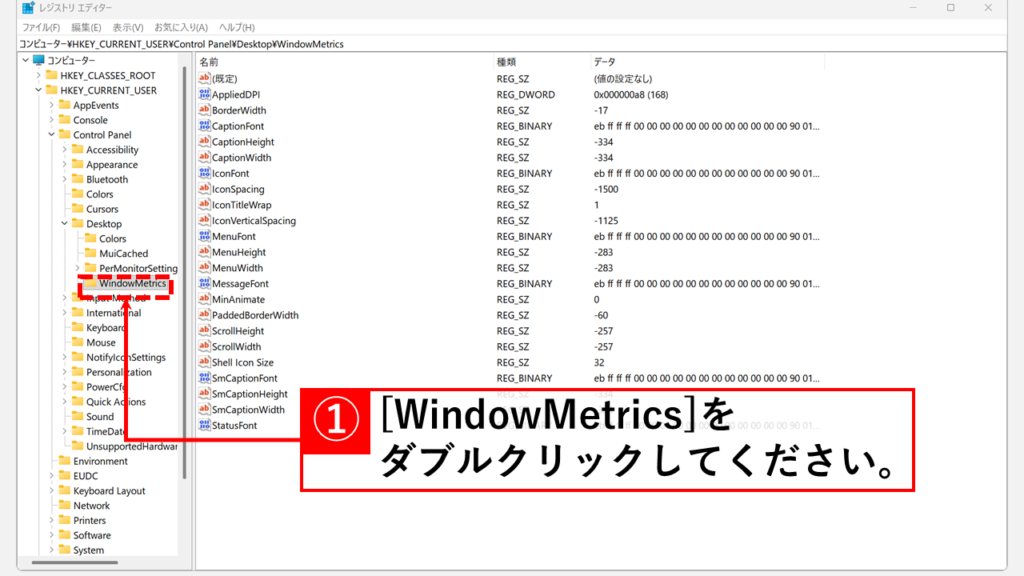Click the コンピューター computer icon in tree
Screen dimensions: 1024x576
click(39, 60)
